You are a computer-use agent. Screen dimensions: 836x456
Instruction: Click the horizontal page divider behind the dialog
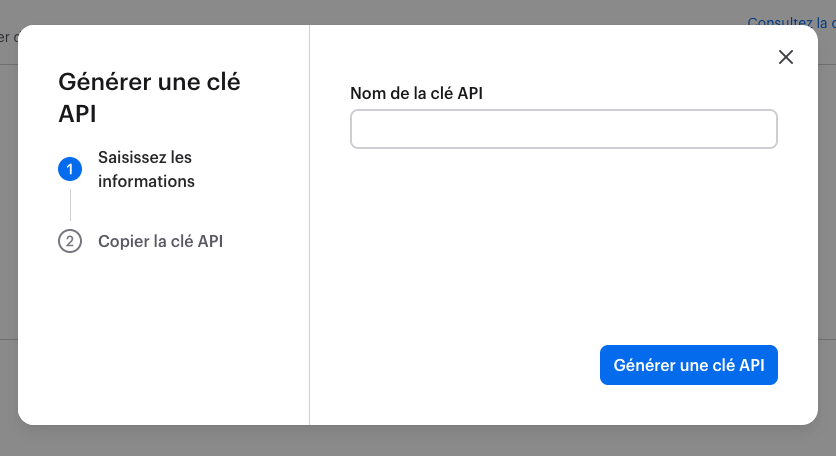[x=825, y=64]
